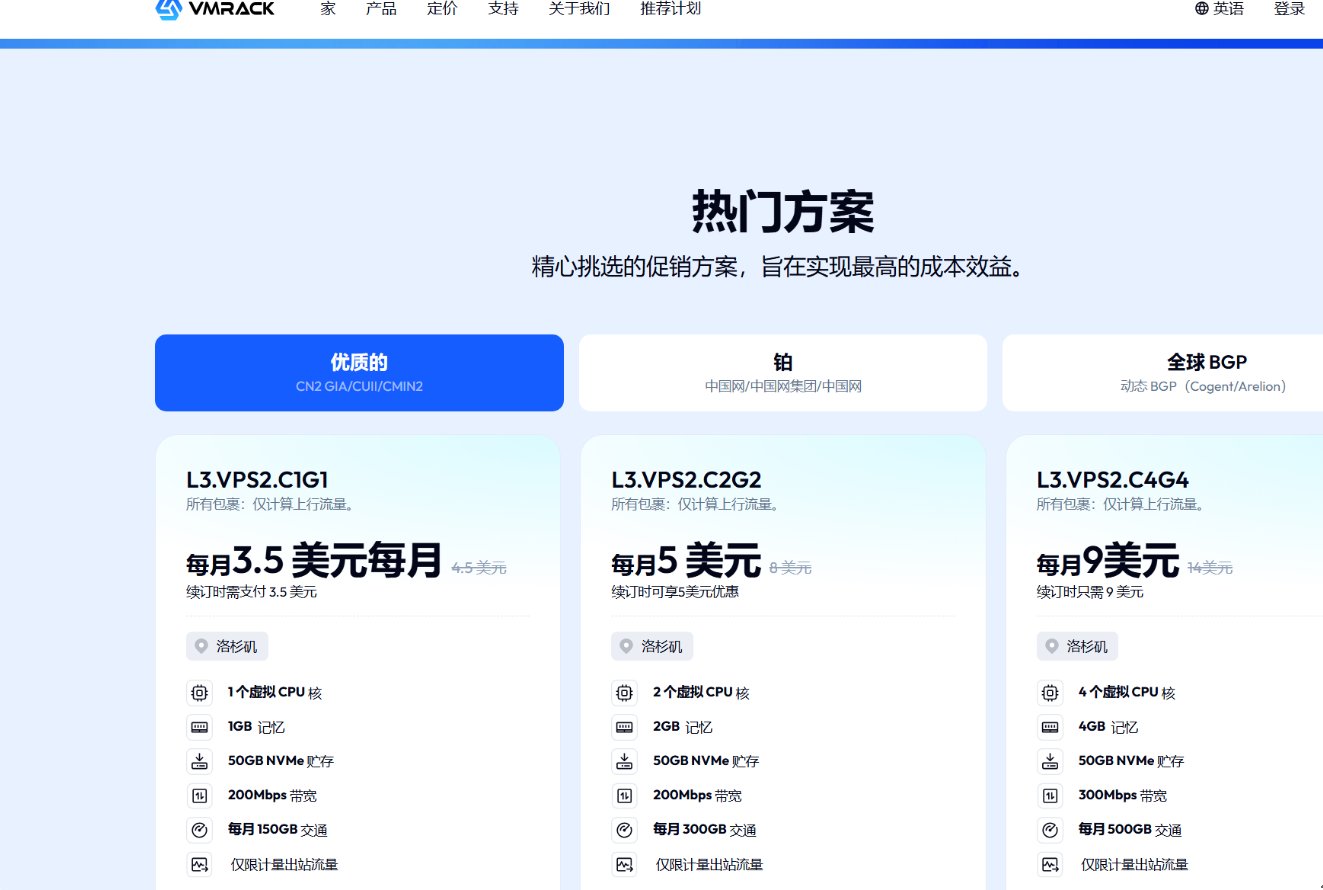Click the outbound traffic chart icon in L3.VPS2.C4G4 card

tap(1050, 864)
